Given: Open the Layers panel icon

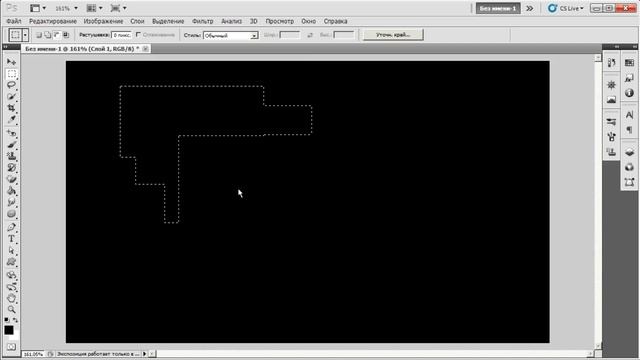Looking at the screenshot, I should tap(629, 152).
